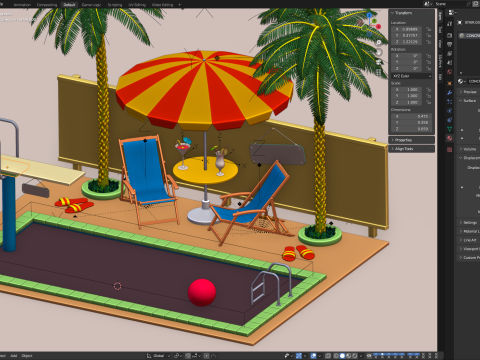Image resolution: width=480 pixels, height=360 pixels.
Task: Open the Tool properties tab icon
Action: (449, 23)
